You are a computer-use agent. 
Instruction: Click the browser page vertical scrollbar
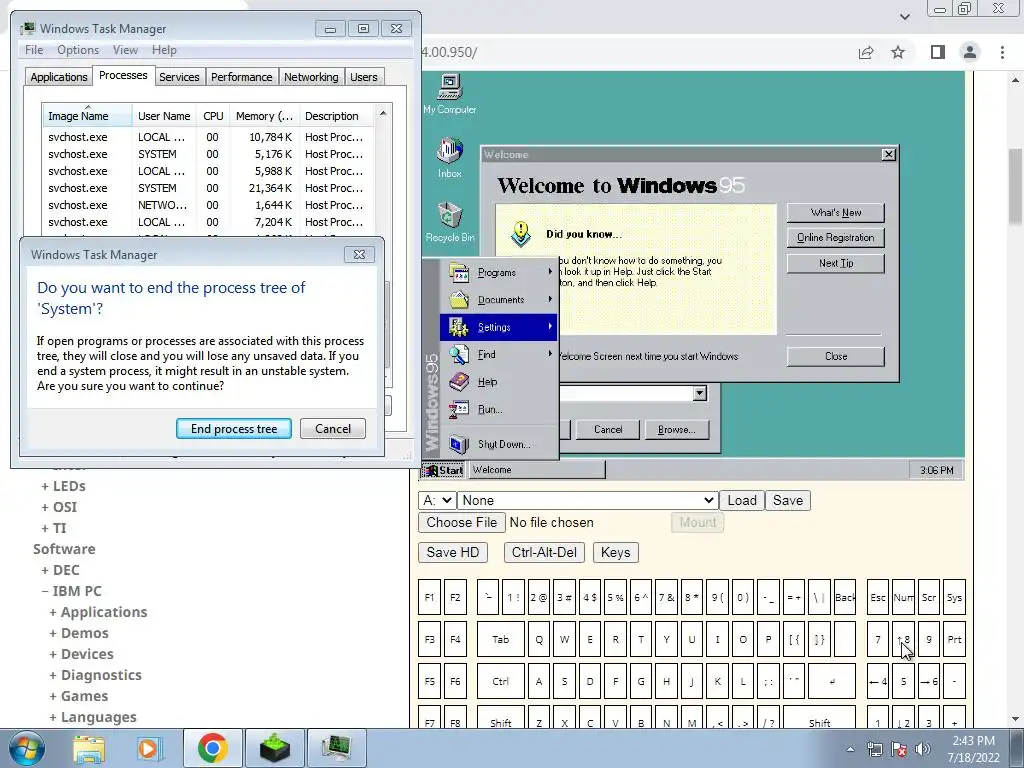[x=1015, y=187]
